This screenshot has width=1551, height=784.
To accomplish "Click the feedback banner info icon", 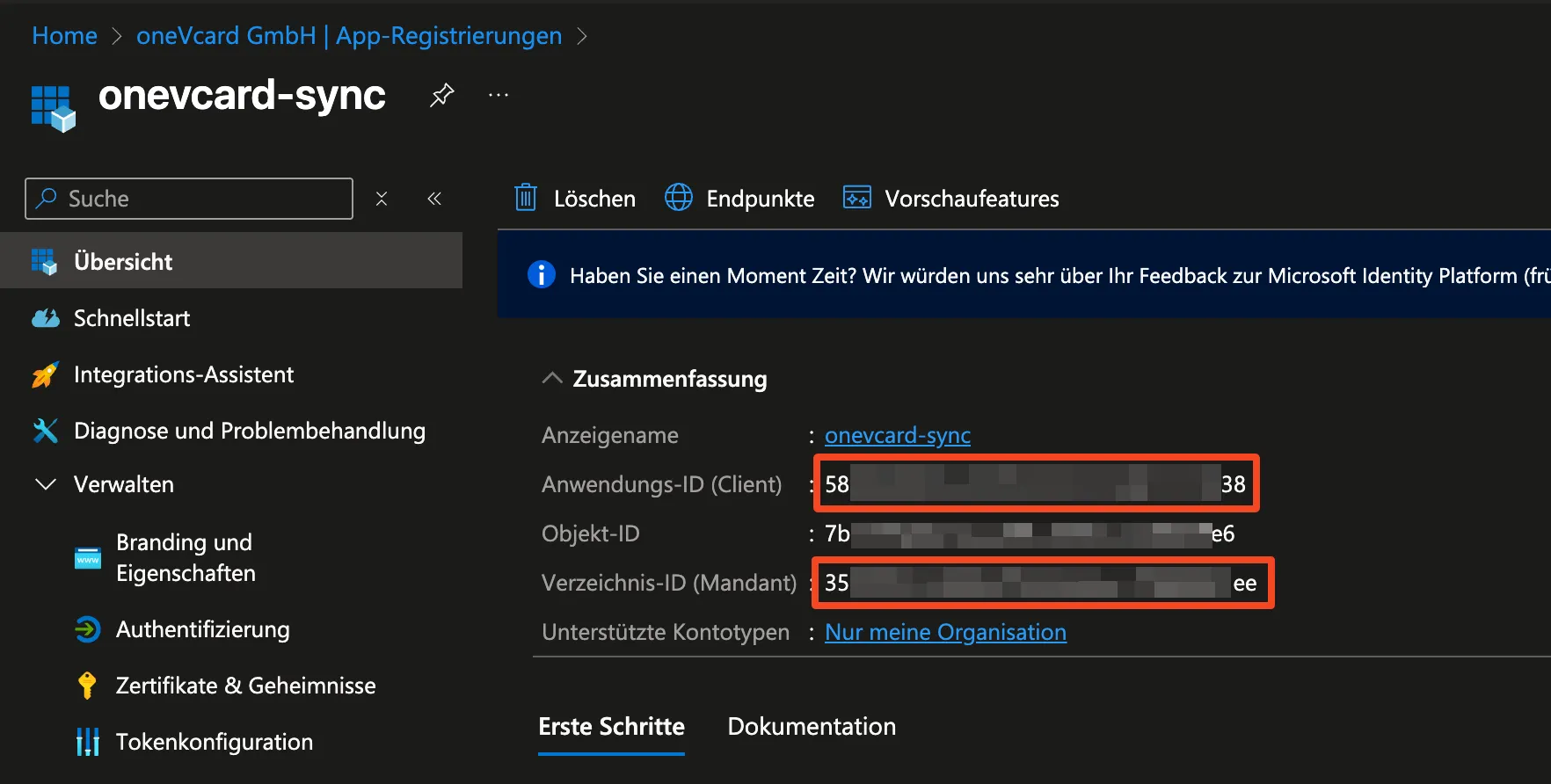I will (x=542, y=275).
